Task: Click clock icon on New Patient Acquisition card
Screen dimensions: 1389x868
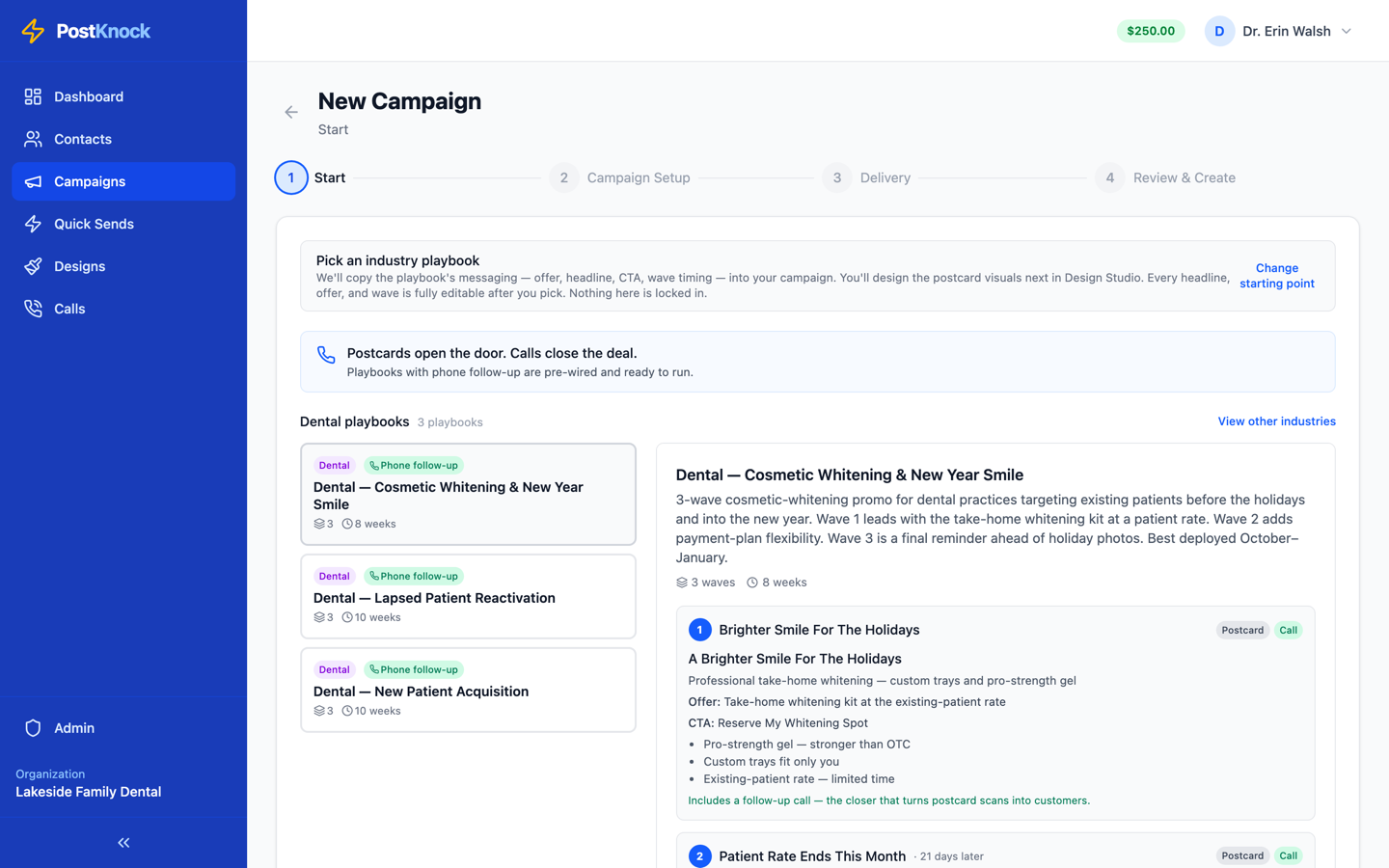Action: tap(347, 711)
